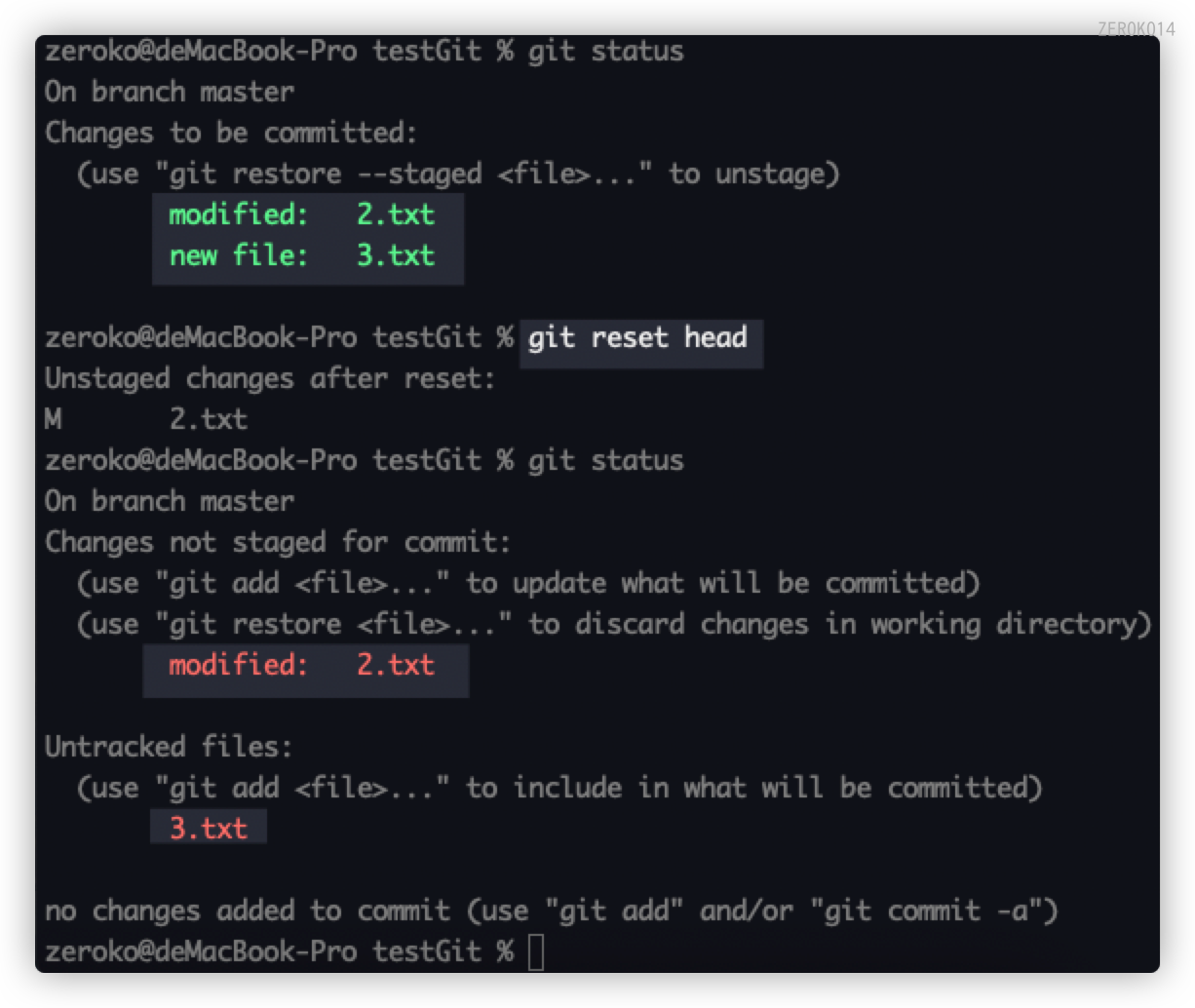Click the terminal cursor at the last prompt
Viewport: 1195px width, 1008px height.
[536, 952]
